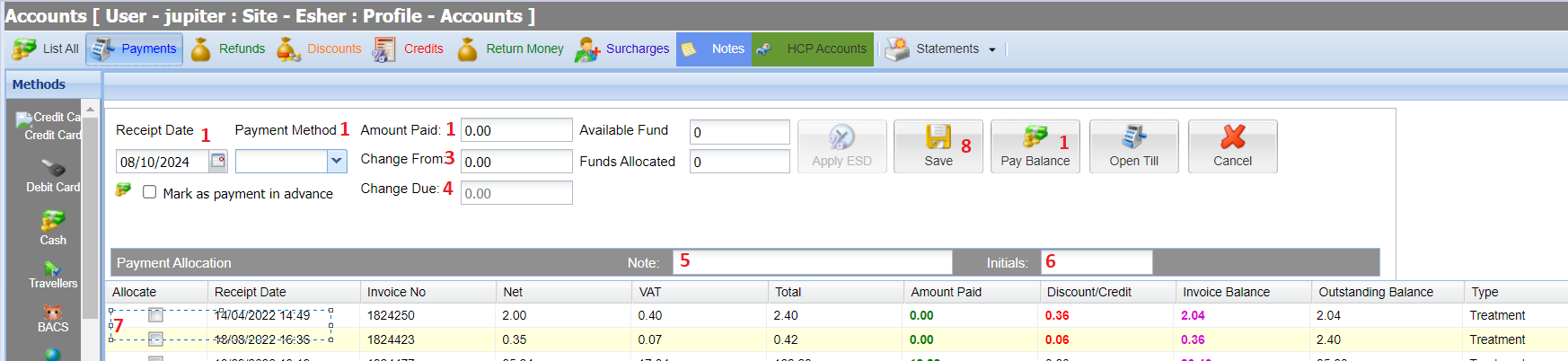Click the Note text field
The image size is (1568, 361).
[812, 262]
